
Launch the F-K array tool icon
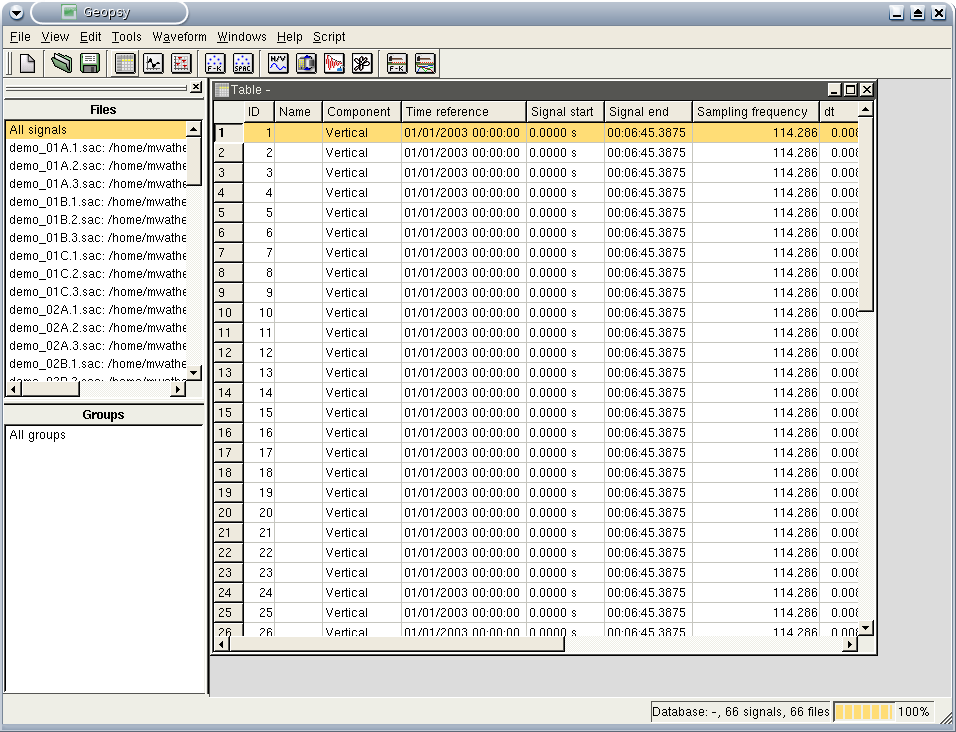[214, 63]
